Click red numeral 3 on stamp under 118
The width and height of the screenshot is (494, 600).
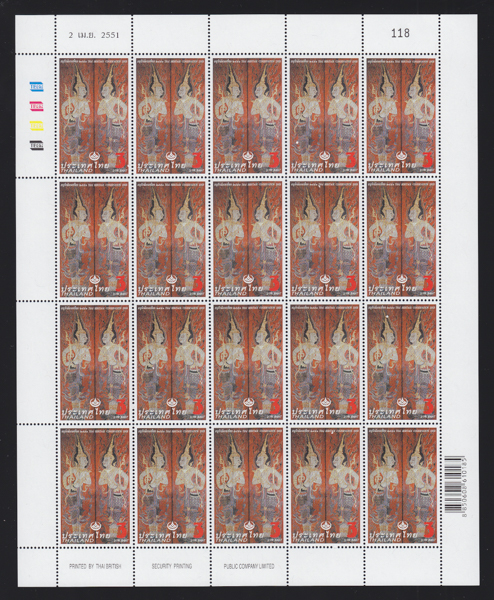[x=427, y=160]
